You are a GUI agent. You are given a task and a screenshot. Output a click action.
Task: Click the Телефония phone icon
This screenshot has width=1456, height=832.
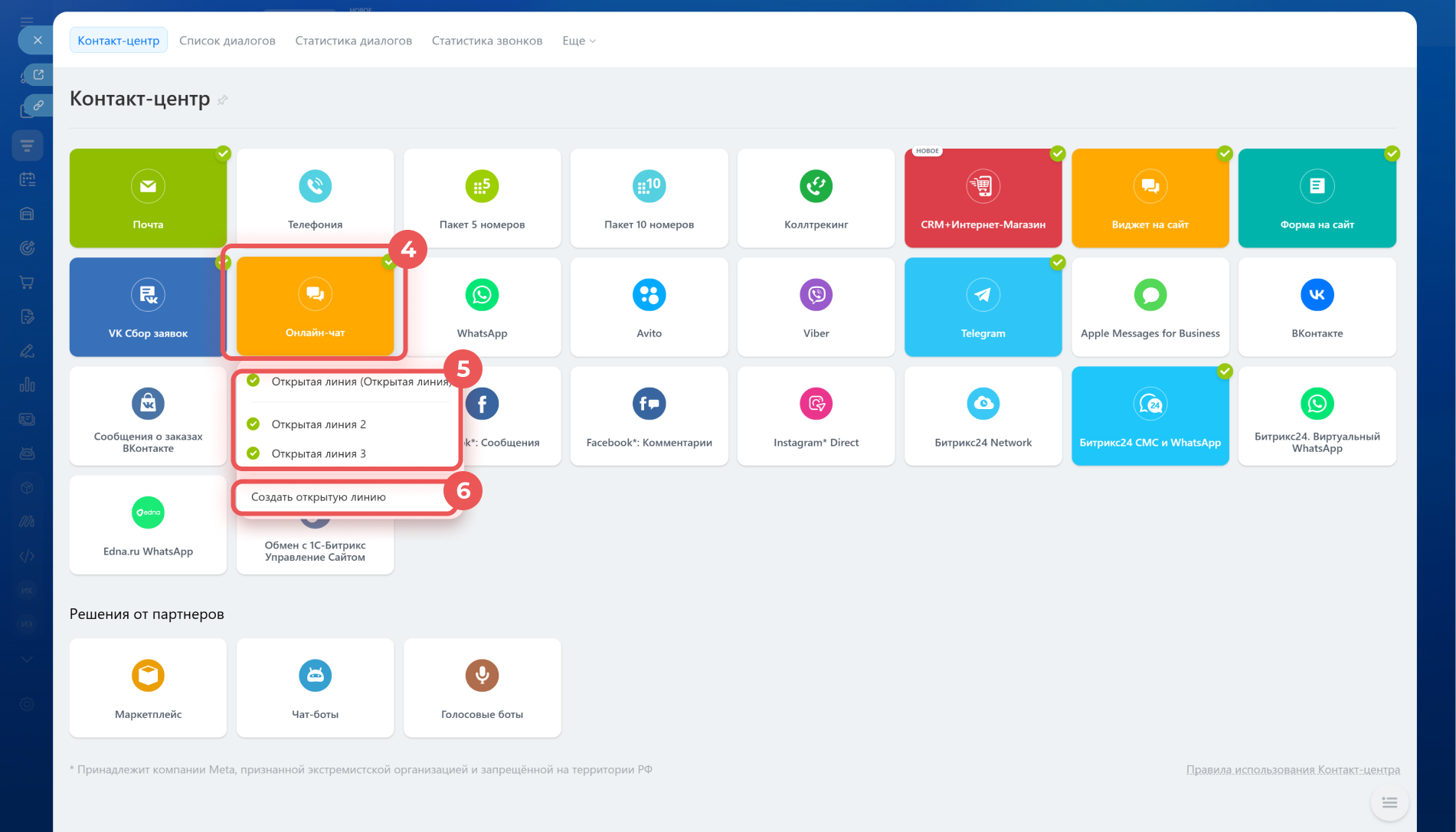tap(315, 186)
